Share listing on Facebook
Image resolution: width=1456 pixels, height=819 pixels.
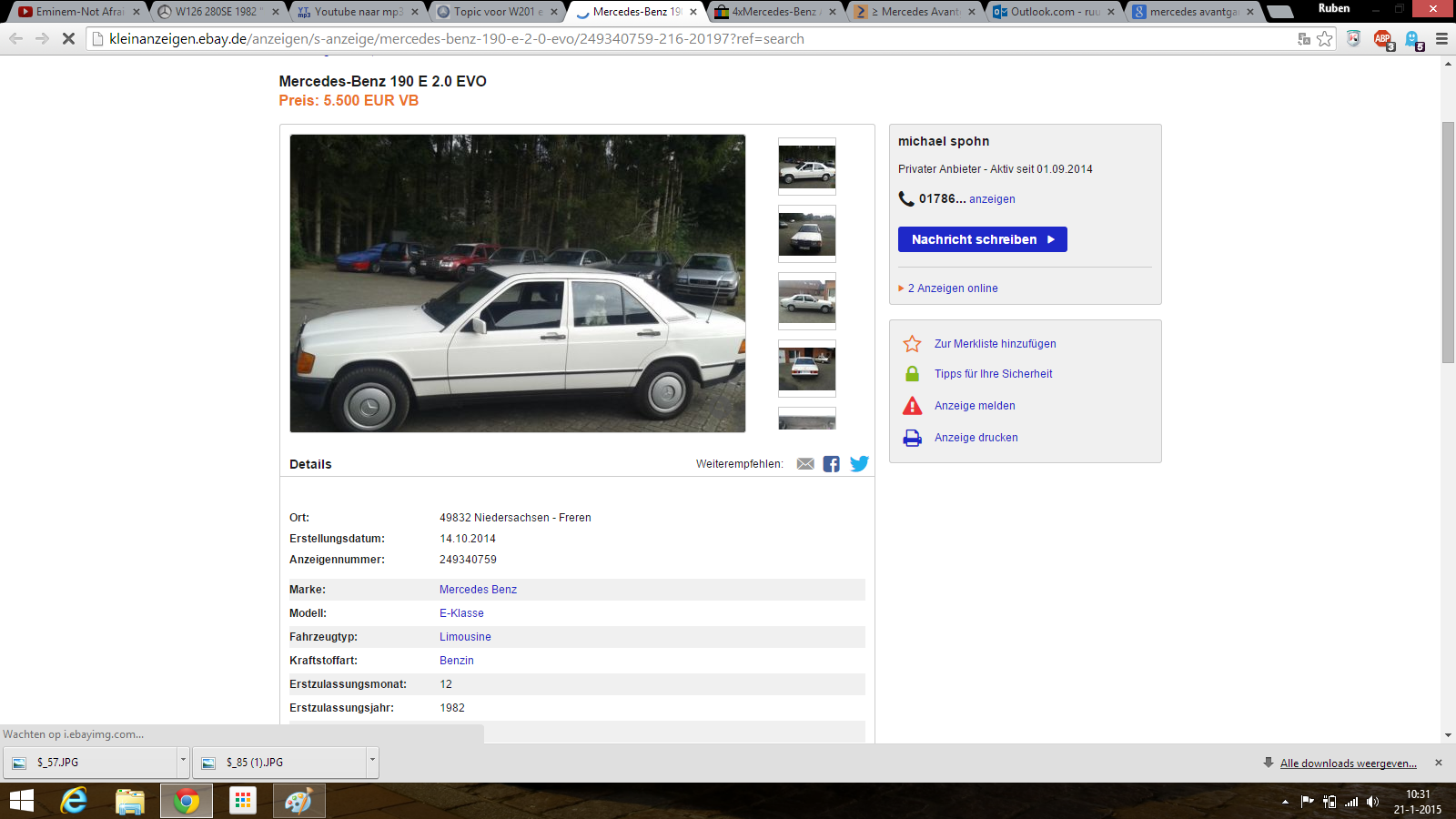(832, 464)
